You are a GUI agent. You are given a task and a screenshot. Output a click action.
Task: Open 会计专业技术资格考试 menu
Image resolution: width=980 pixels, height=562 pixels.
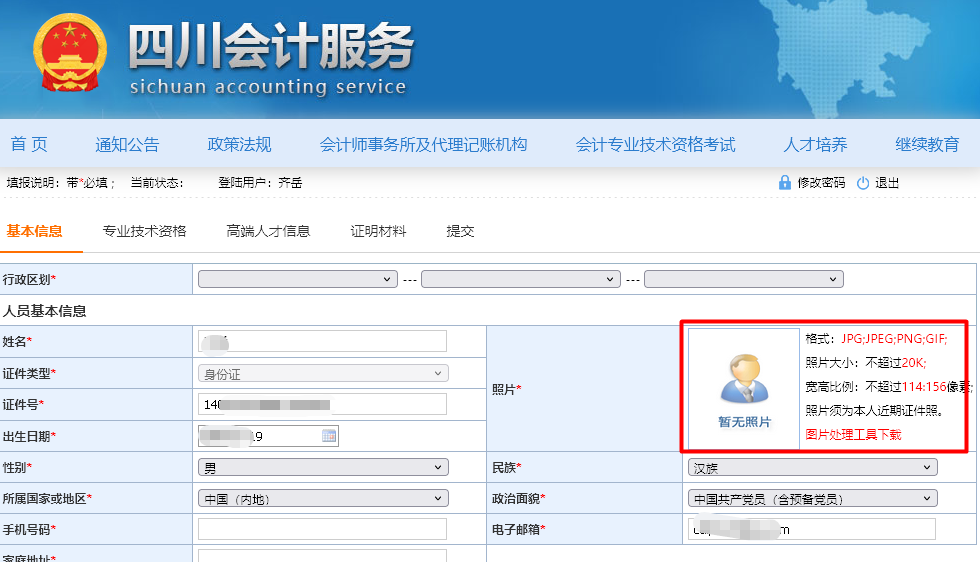click(655, 144)
